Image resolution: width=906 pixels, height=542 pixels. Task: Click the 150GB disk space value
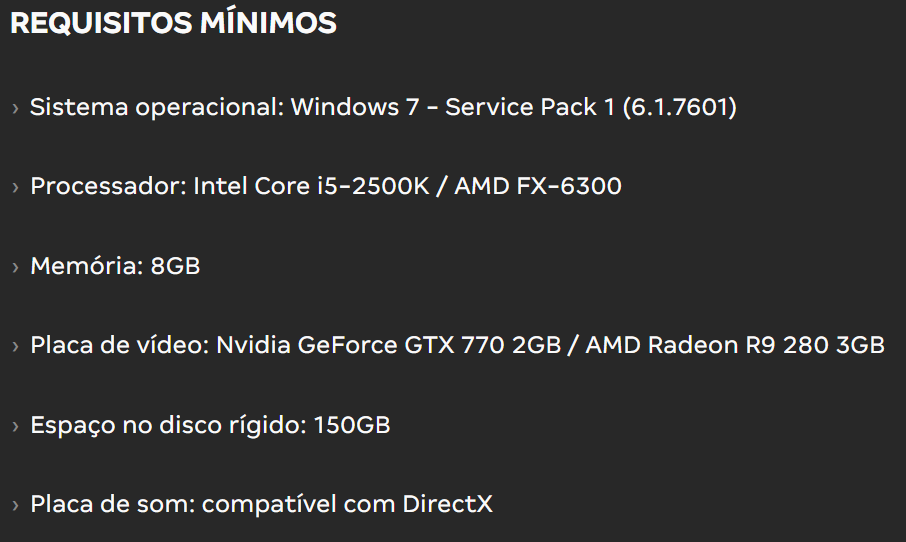(x=352, y=425)
